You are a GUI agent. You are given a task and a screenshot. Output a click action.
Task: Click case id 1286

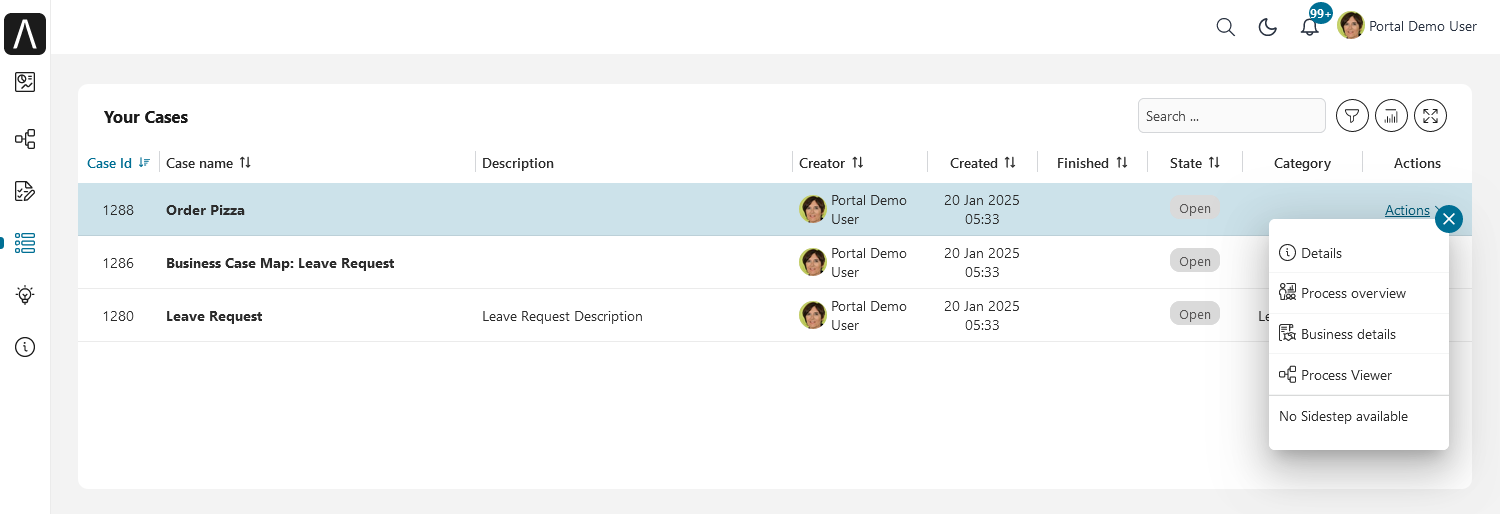(x=118, y=263)
